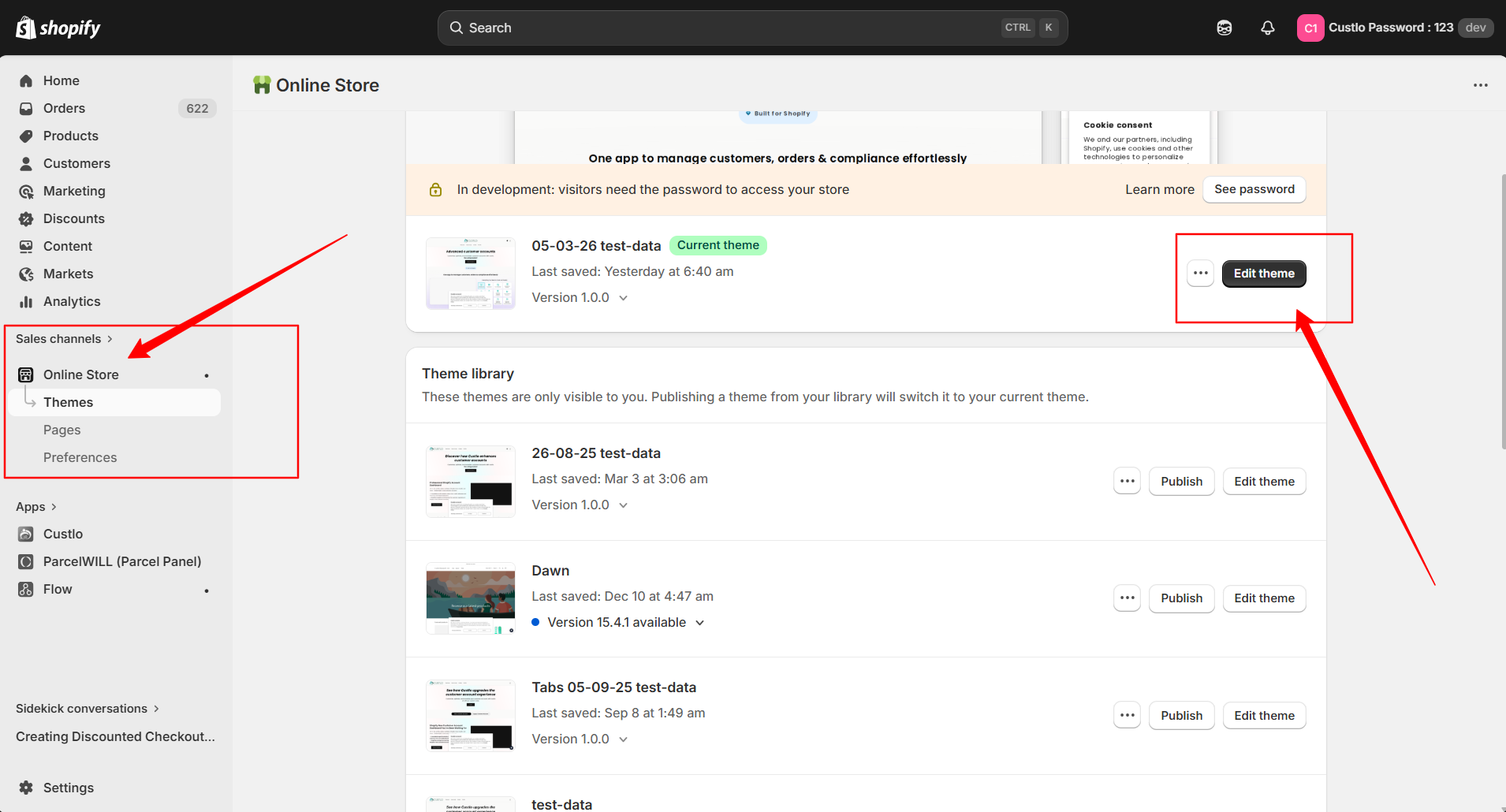Go to Orders in sidebar
This screenshot has height=812, width=1506.
click(x=64, y=108)
